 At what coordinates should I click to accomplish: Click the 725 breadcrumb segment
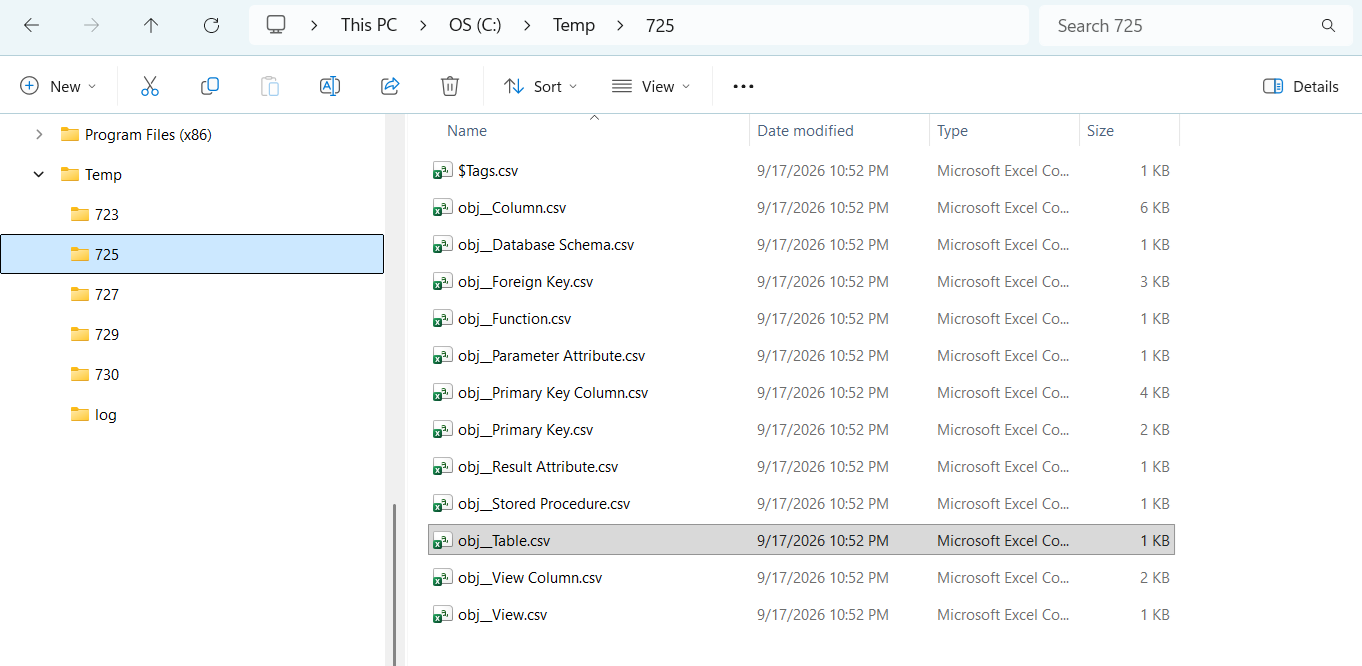[x=660, y=26]
